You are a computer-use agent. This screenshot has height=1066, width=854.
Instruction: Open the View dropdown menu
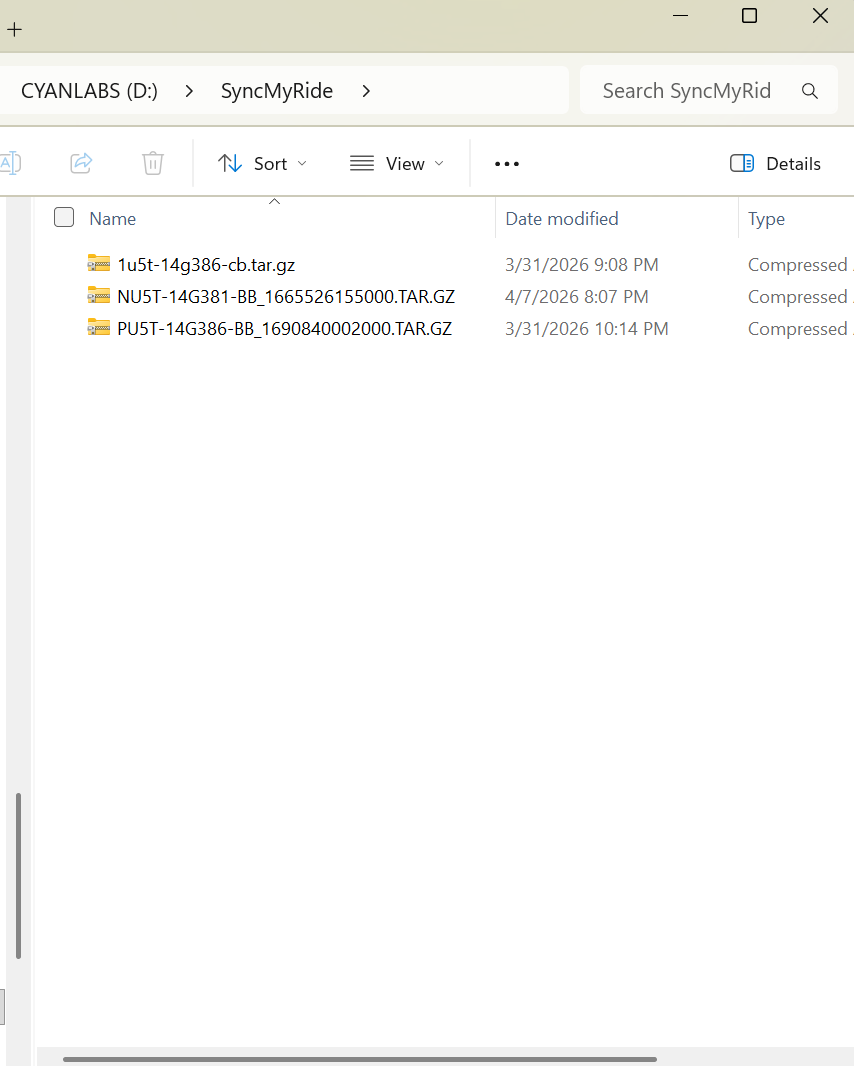point(397,164)
